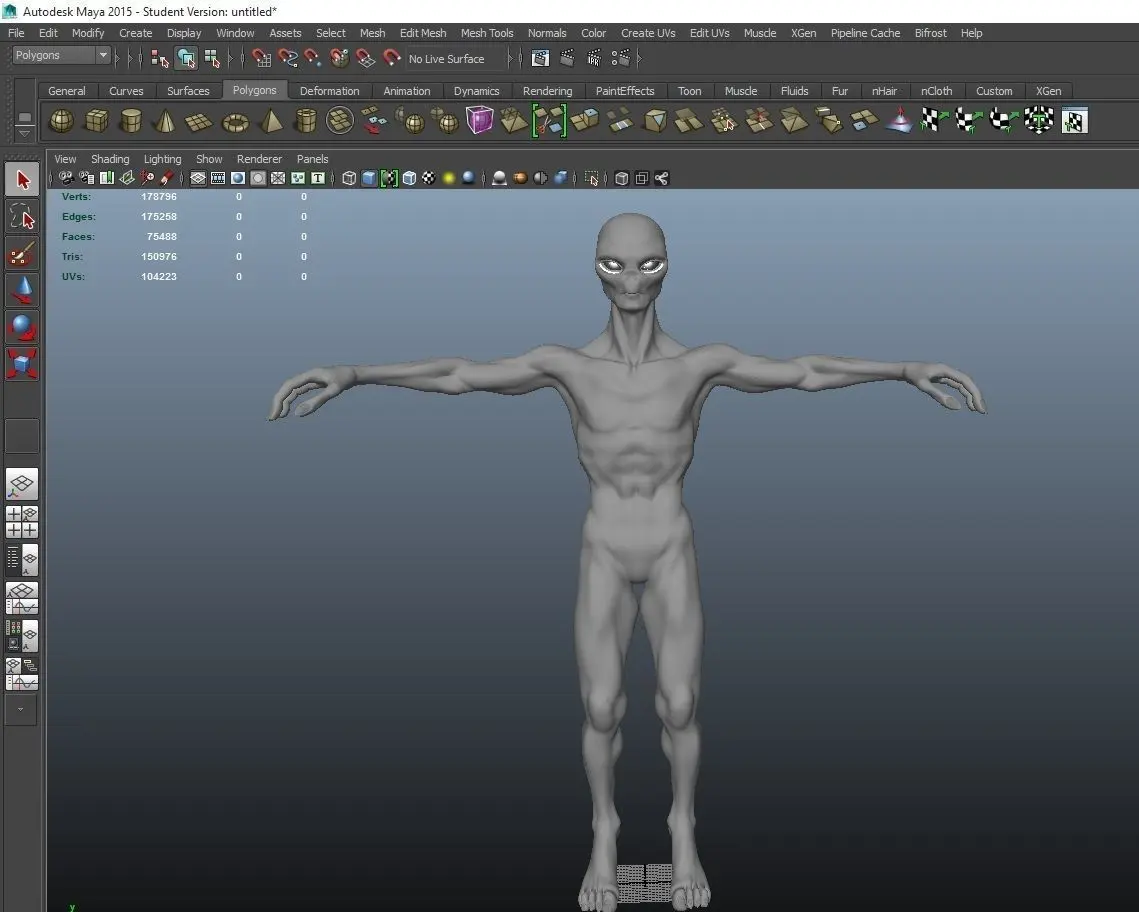
Task: Toggle smooth shade all in viewport
Action: coord(369,179)
